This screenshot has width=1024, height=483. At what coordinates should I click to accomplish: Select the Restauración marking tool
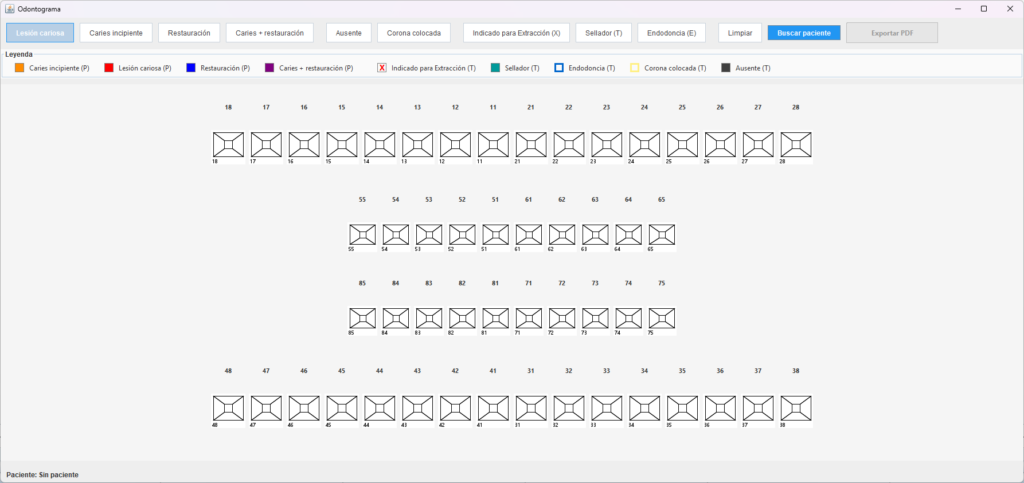tap(189, 33)
